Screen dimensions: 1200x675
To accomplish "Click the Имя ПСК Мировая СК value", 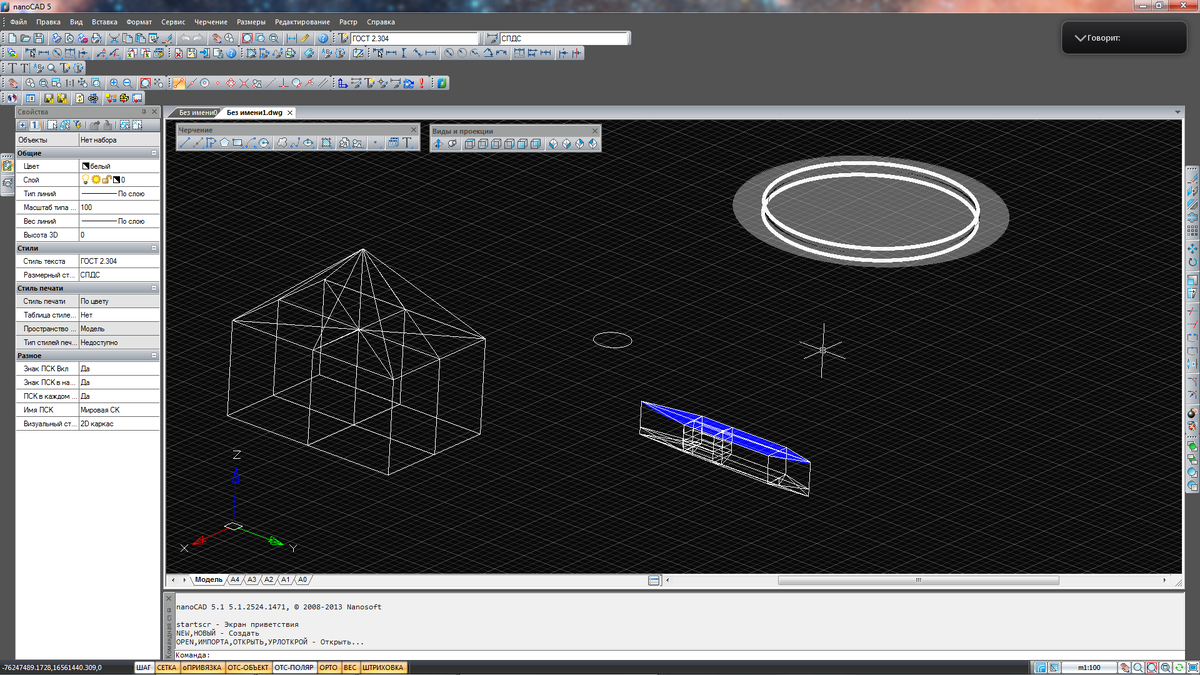I will [118, 410].
